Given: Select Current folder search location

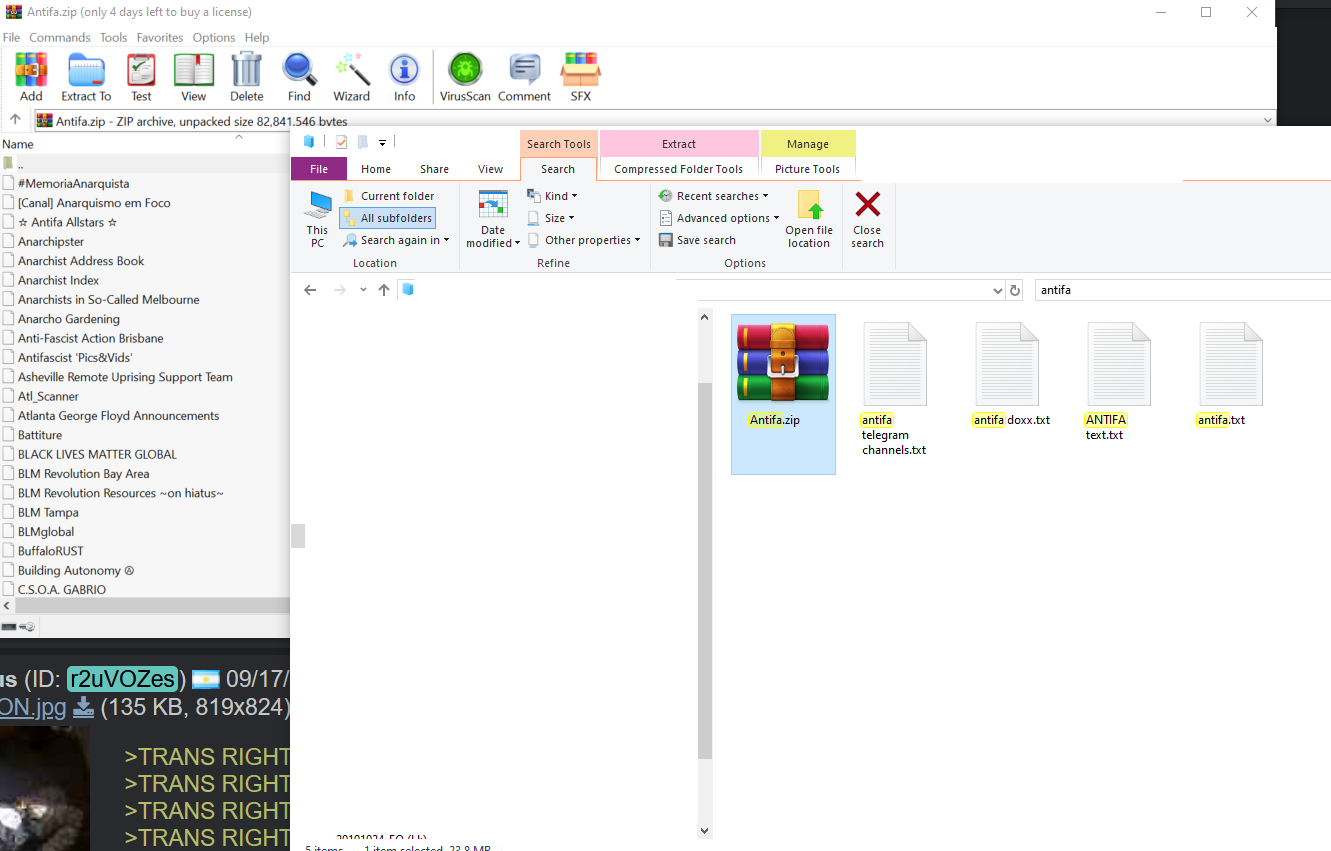Looking at the screenshot, I should (x=389, y=196).
